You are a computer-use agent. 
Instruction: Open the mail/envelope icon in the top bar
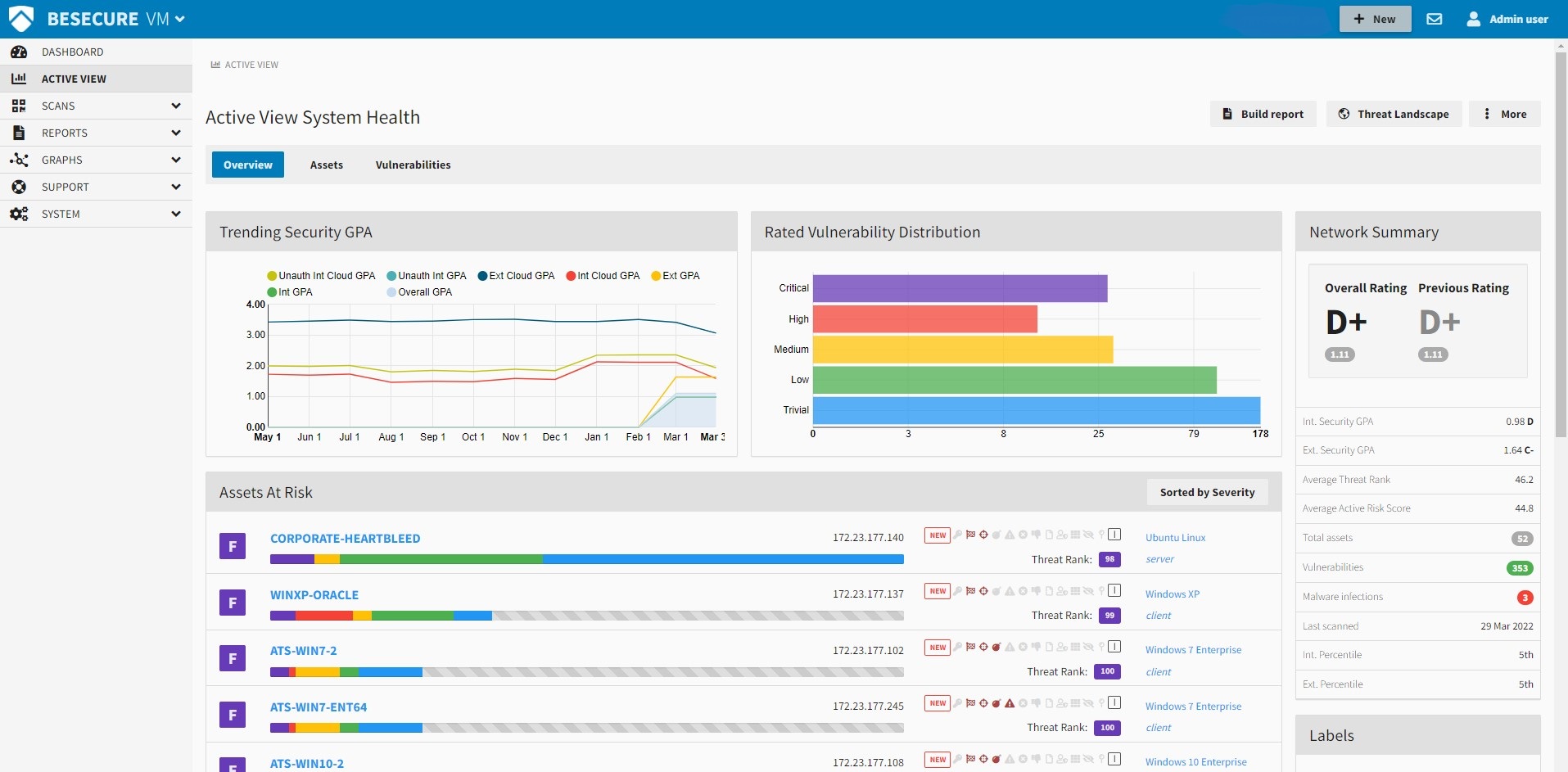coord(1435,18)
